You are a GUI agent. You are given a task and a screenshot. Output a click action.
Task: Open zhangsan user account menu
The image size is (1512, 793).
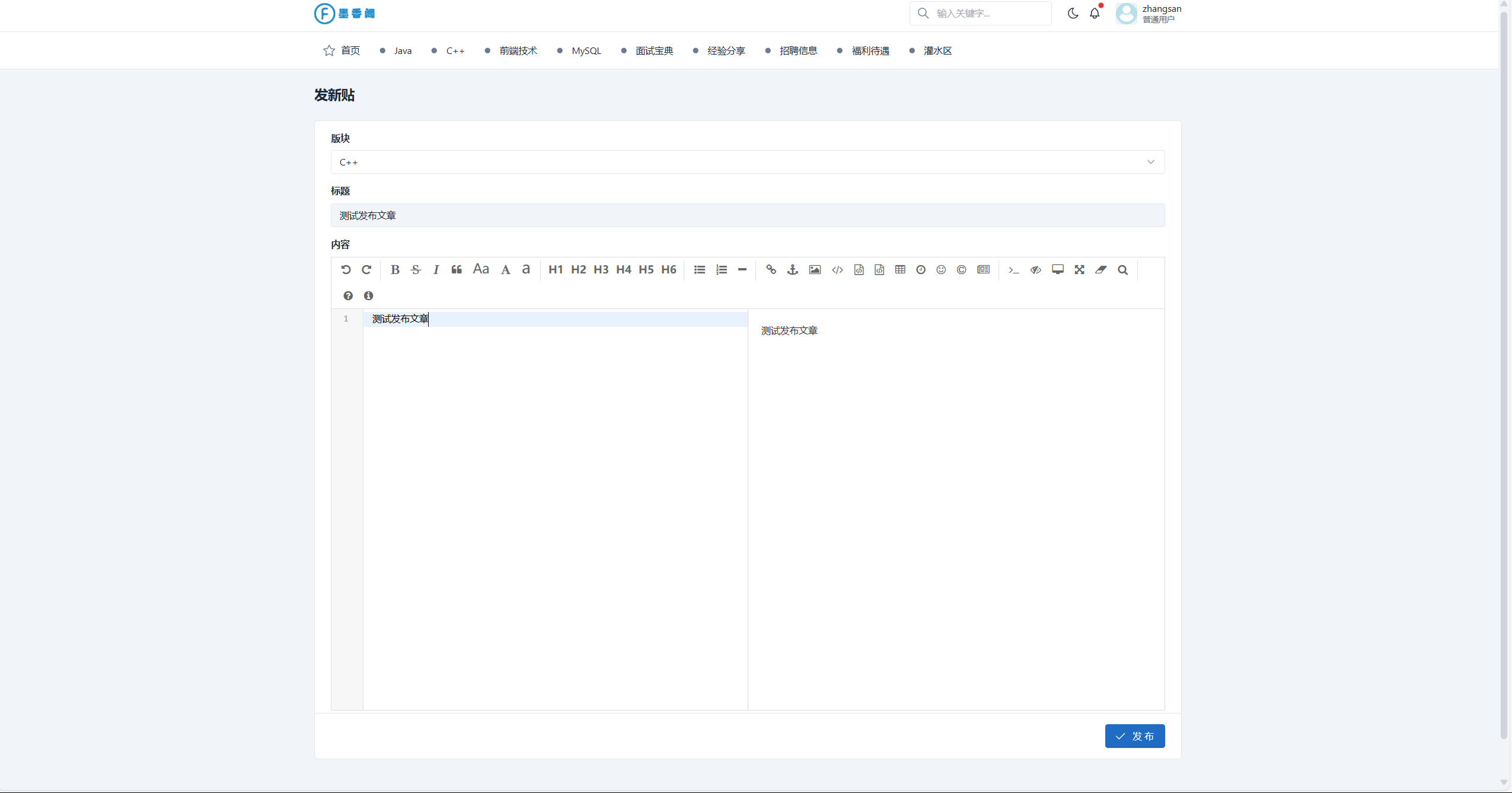[1148, 13]
